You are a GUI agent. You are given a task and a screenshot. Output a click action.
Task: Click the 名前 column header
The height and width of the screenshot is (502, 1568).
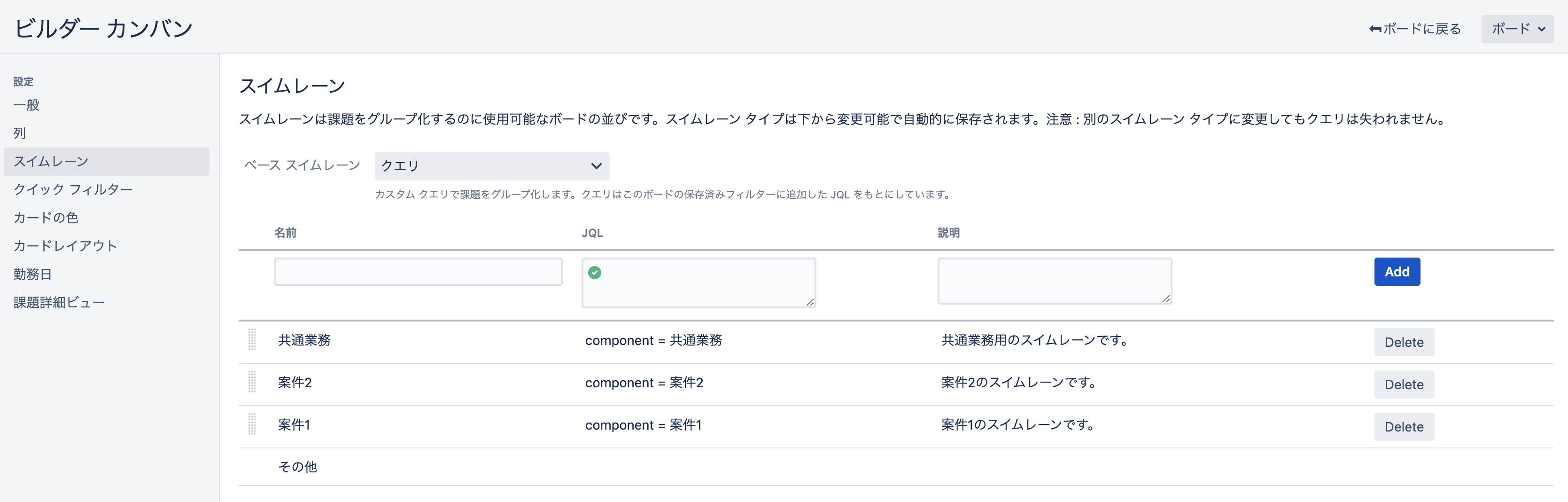coord(286,233)
